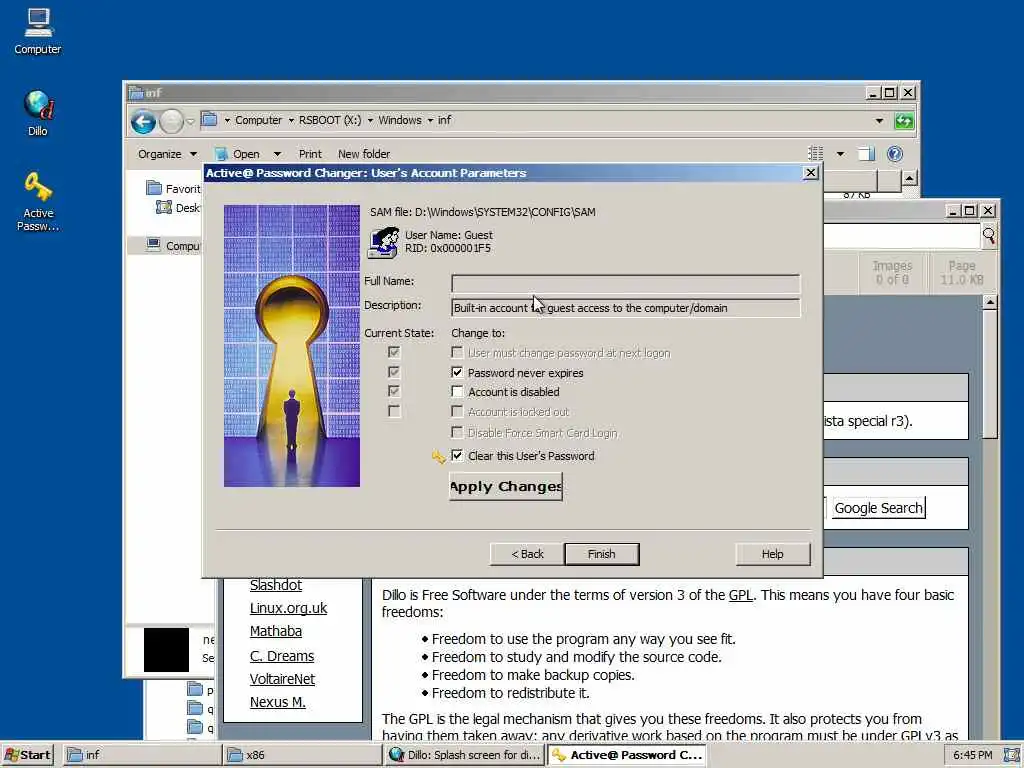This screenshot has height=768, width=1024.
Task: Click Disable Force Smart Card Login checkbox
Action: coord(457,432)
